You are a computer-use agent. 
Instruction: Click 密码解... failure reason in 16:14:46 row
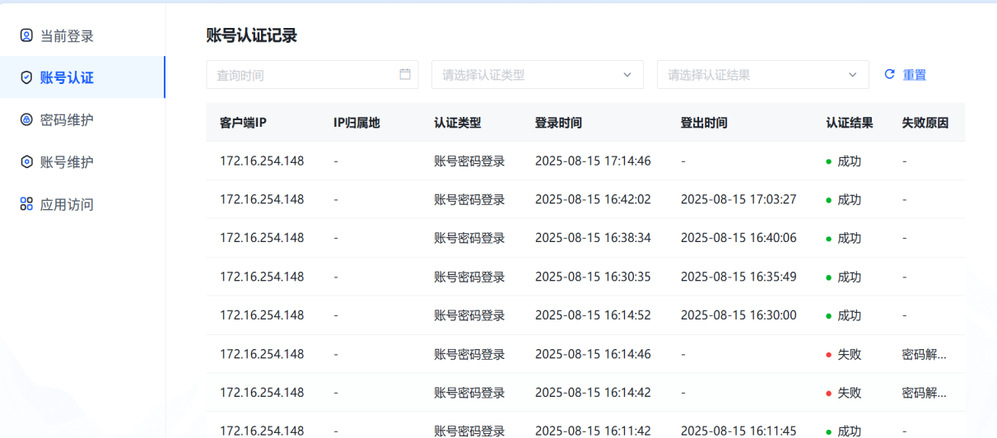point(923,354)
